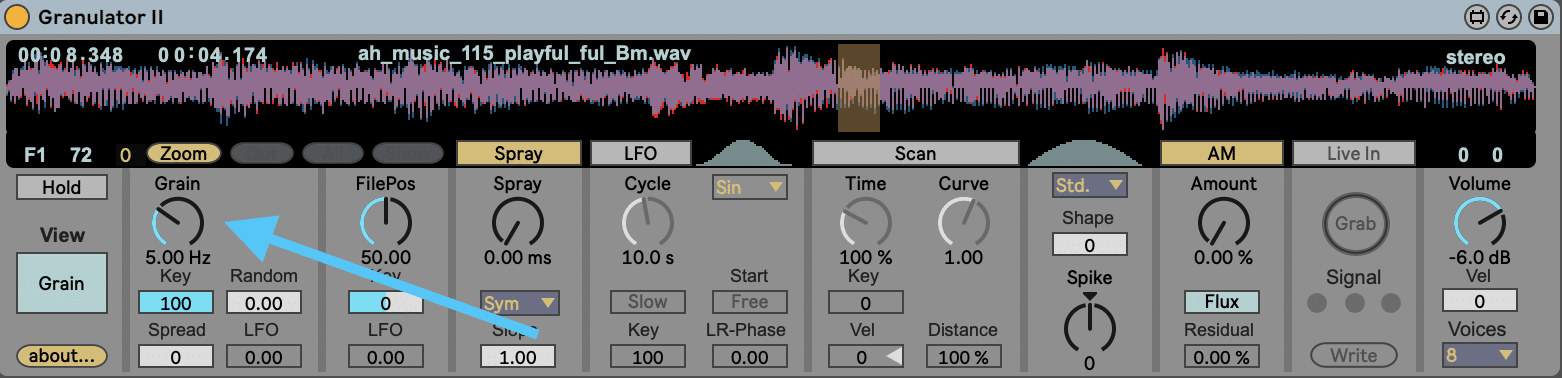Switch to the Scan section tab
Viewport: 1562px width, 378px height.
click(915, 153)
